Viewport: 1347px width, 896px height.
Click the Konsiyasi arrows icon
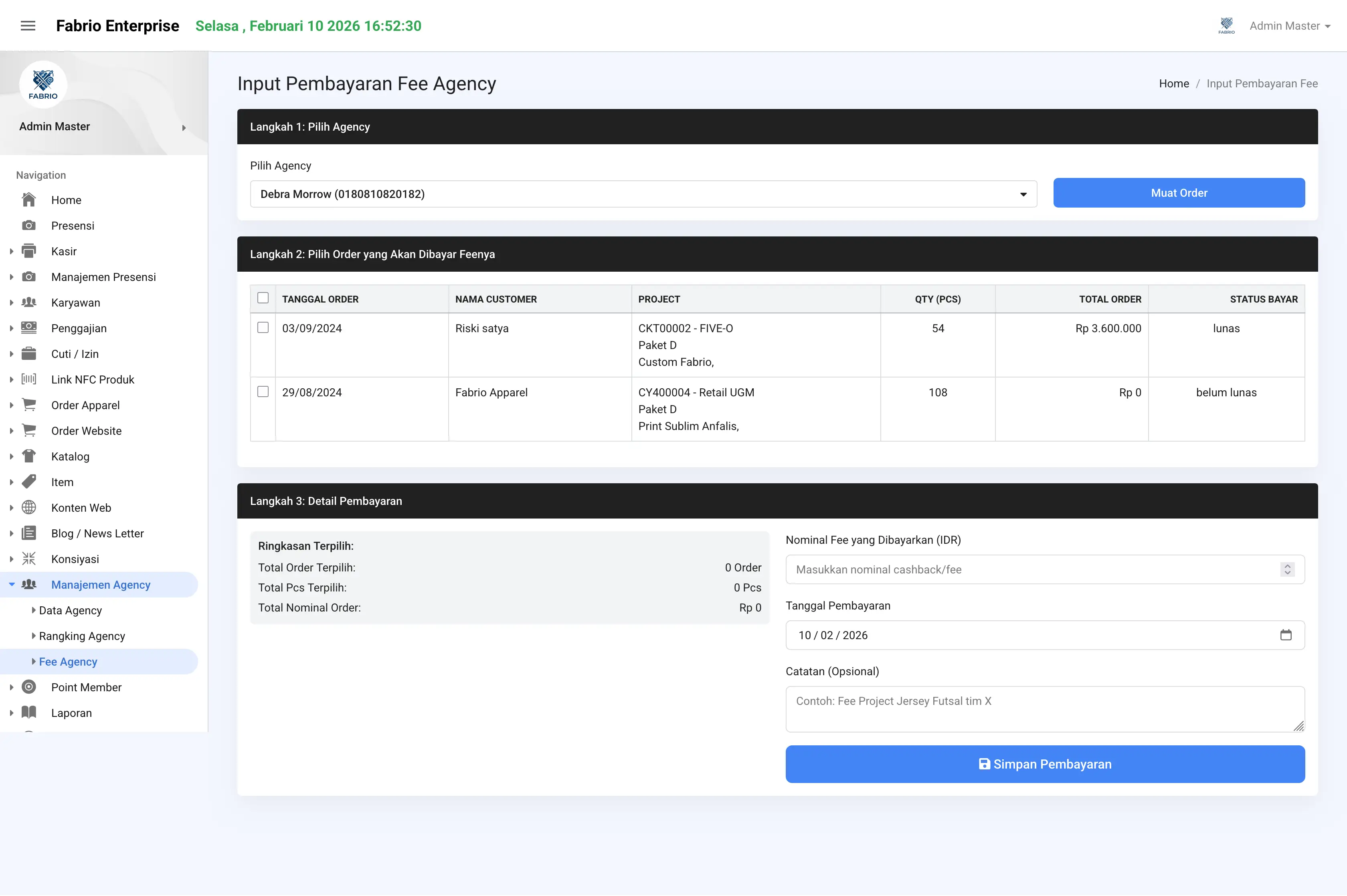click(28, 558)
